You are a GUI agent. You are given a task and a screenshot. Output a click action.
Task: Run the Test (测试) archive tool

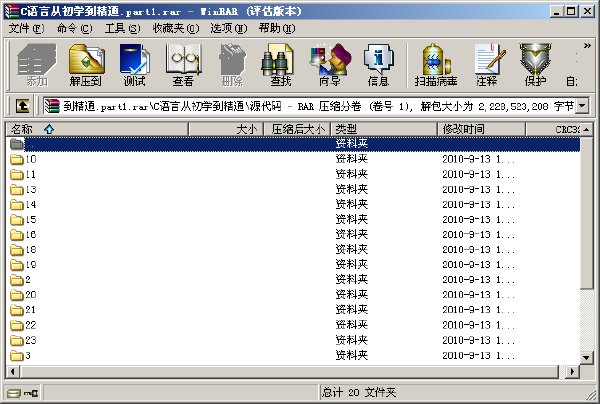[134, 65]
